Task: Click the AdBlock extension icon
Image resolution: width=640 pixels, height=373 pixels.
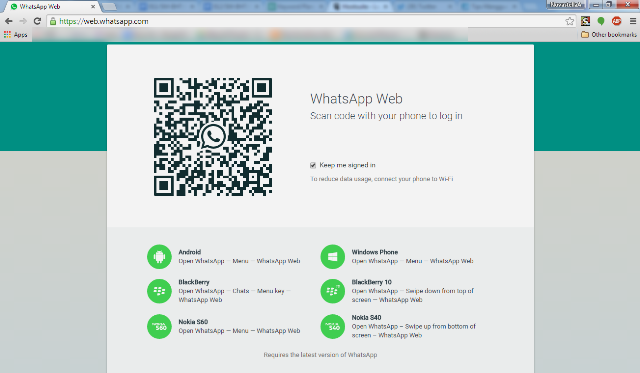Action: click(x=616, y=21)
